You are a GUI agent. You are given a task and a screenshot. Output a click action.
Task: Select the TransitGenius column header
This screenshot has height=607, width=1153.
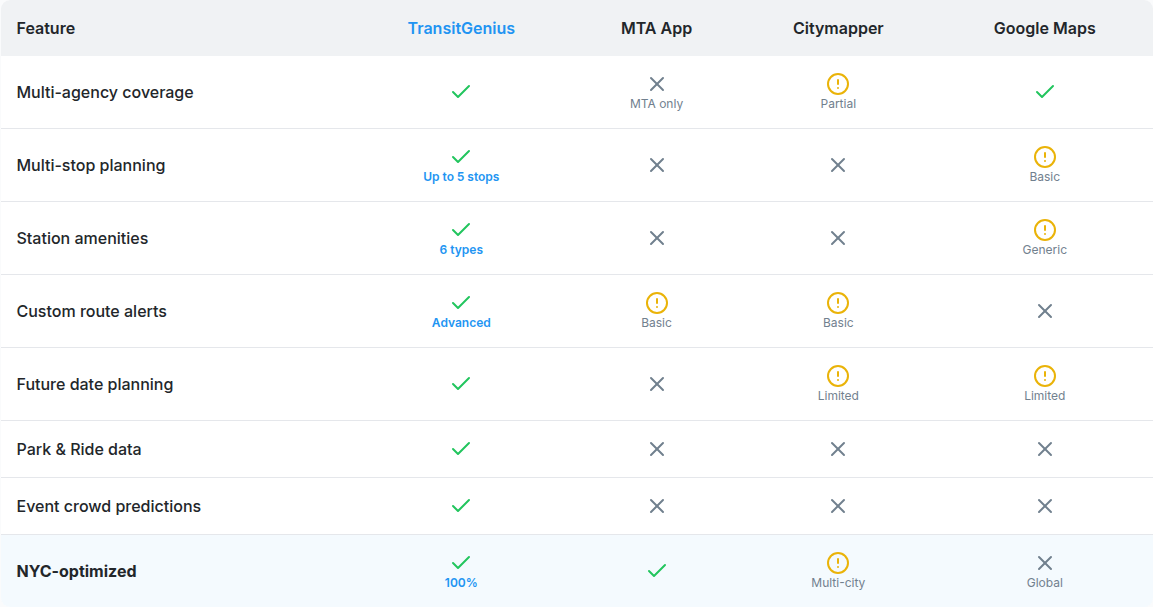pos(461,28)
